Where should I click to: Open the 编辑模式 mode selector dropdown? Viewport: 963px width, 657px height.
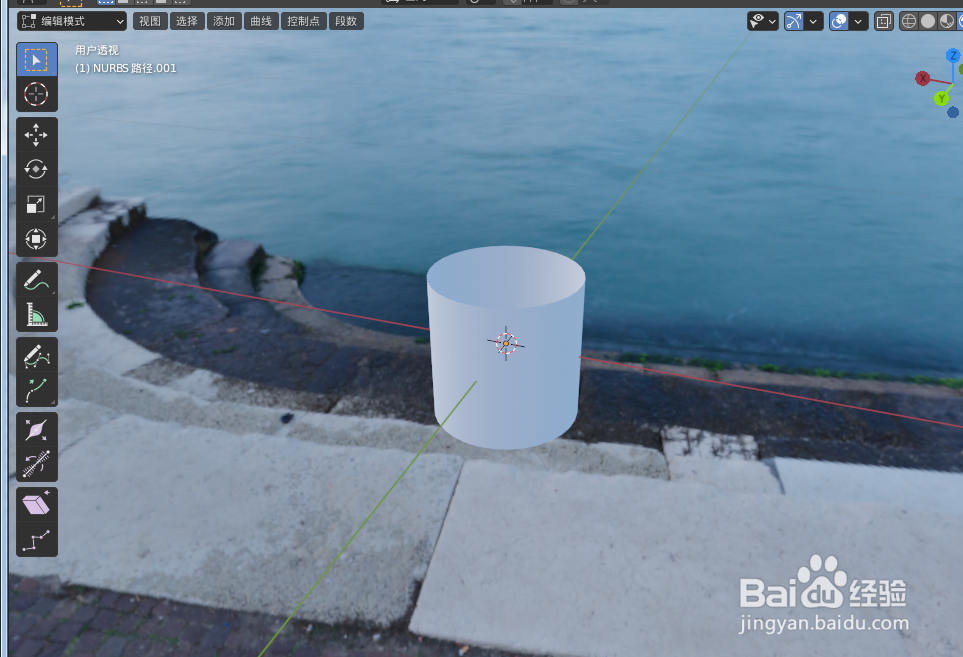(x=70, y=20)
